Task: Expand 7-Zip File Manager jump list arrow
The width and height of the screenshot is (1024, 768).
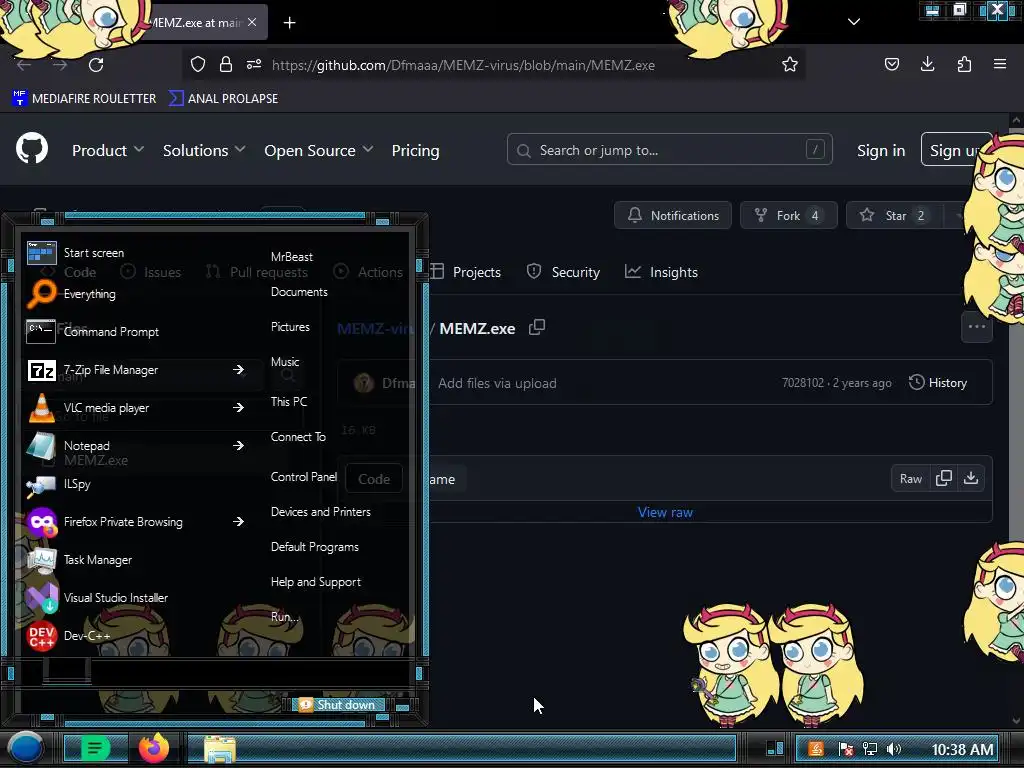Action: pos(238,370)
